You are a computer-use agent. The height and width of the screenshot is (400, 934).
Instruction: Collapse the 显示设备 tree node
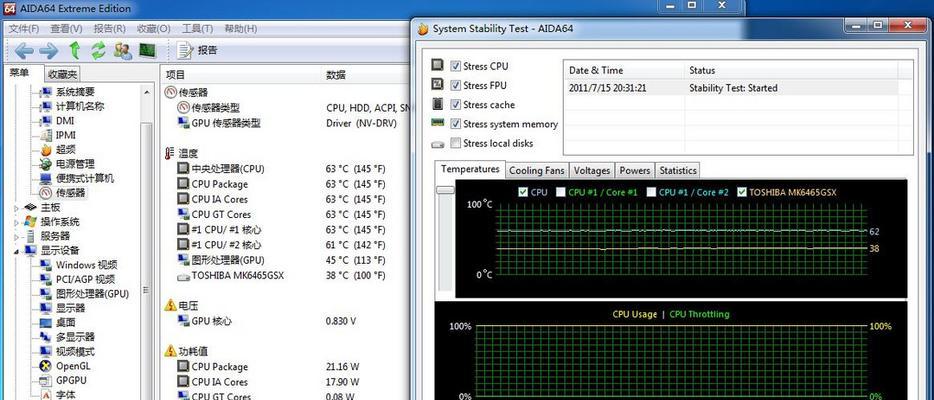pyautogui.click(x=17, y=251)
